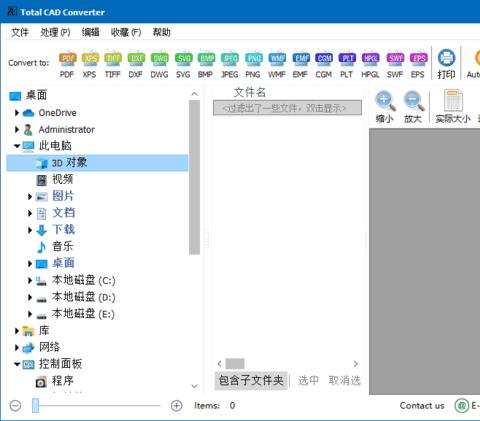Expand 桌面 subfolder under 此电脑
Image resolution: width=480 pixels, height=421 pixels.
pos(30,264)
